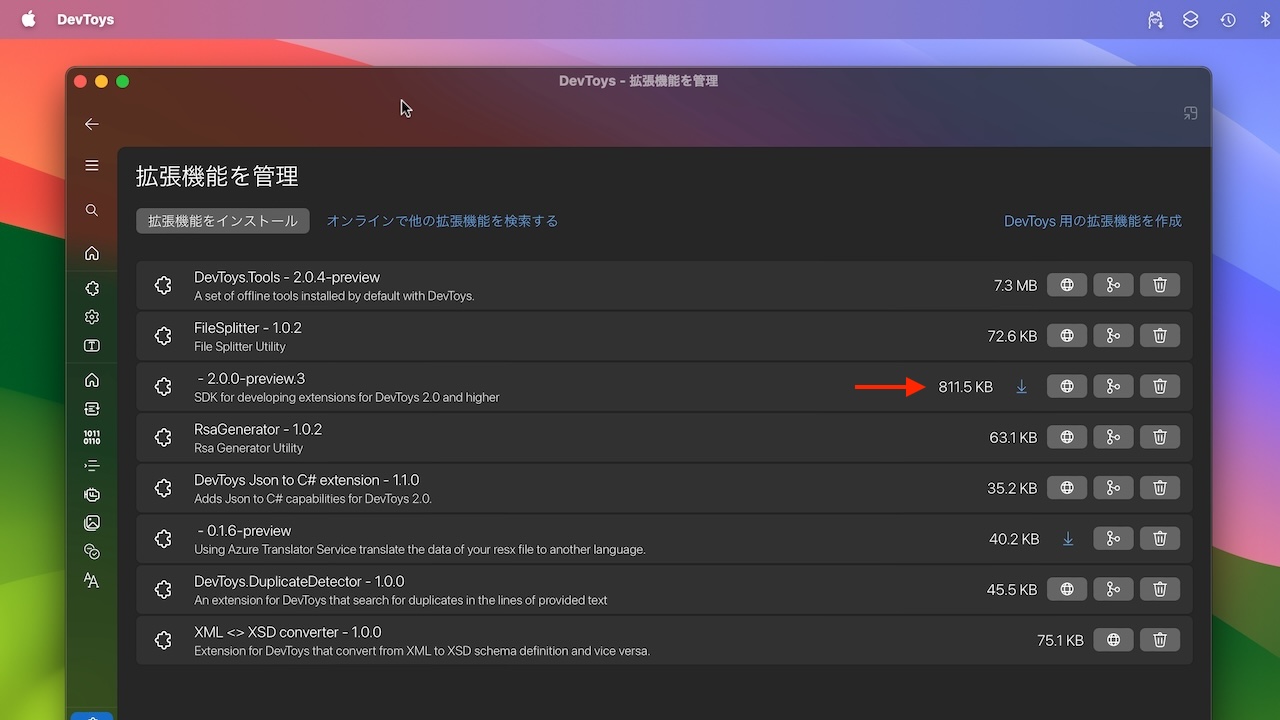Remove the 2.0.0-preview.3 SDK extension
The image size is (1280, 720).
point(1160,387)
